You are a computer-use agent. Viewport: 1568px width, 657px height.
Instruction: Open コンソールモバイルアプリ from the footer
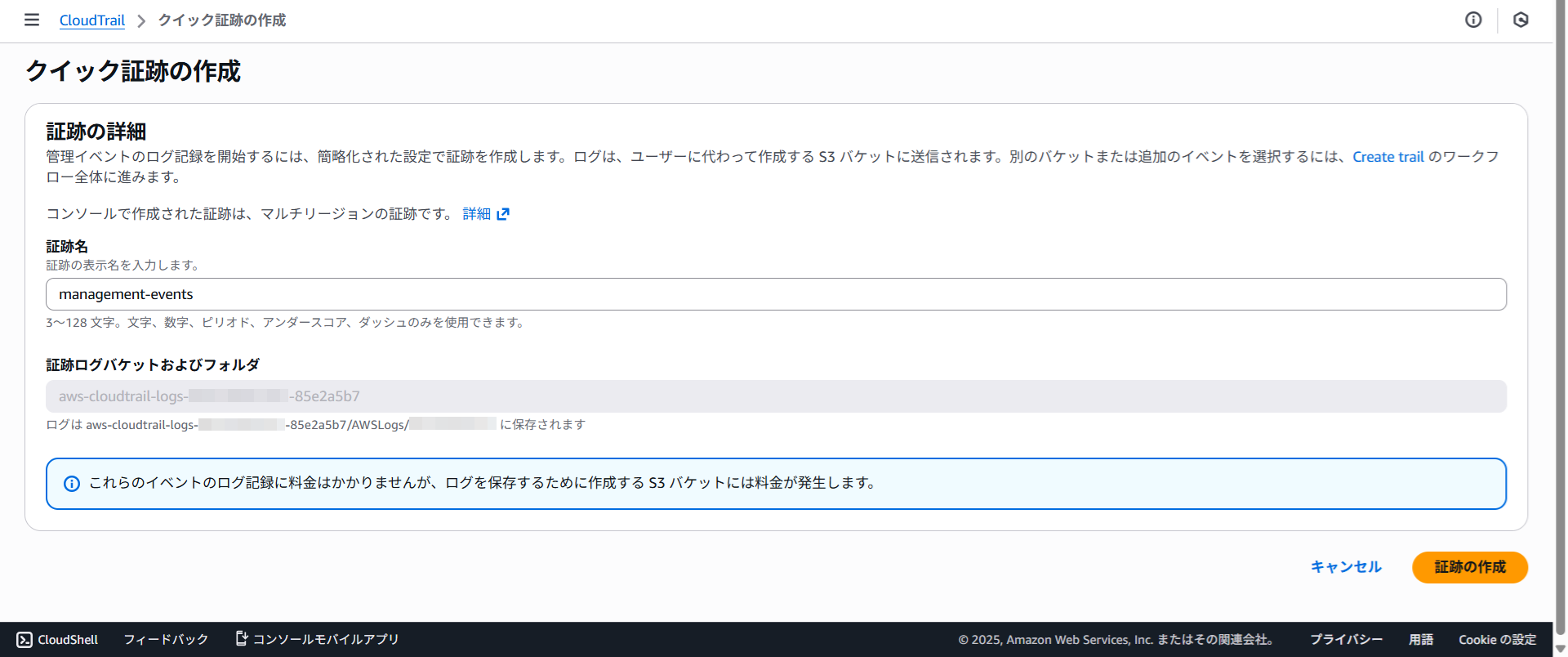tap(317, 639)
